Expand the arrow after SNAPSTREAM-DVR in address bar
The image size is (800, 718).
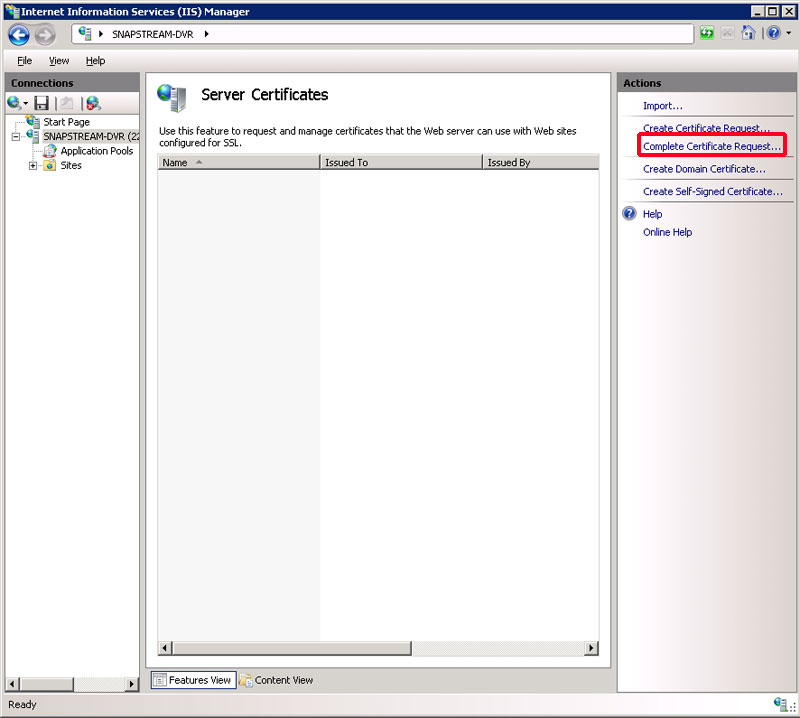click(207, 34)
